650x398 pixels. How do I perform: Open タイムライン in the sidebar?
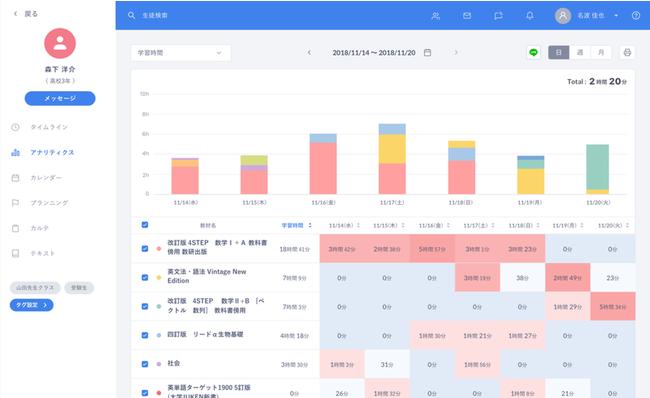(x=49, y=127)
